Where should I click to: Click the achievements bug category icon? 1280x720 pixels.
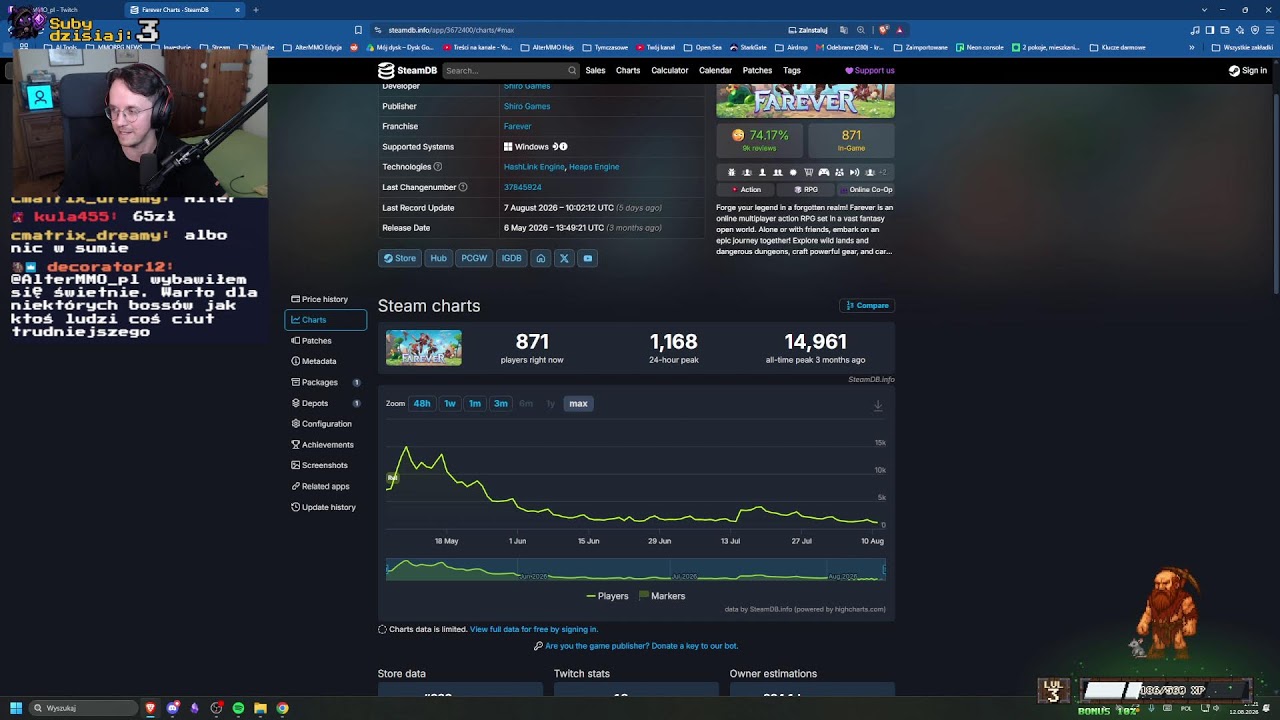[731, 172]
